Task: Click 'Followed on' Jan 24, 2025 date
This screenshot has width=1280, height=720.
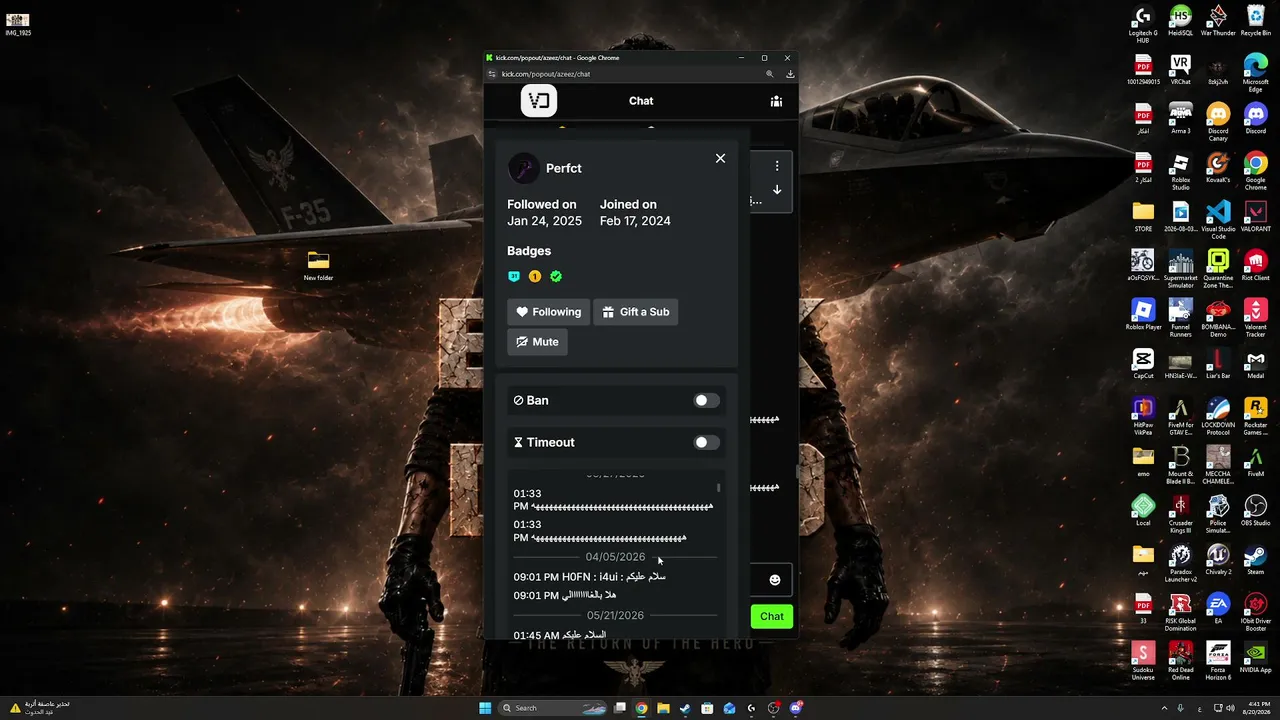Action: pyautogui.click(x=544, y=221)
